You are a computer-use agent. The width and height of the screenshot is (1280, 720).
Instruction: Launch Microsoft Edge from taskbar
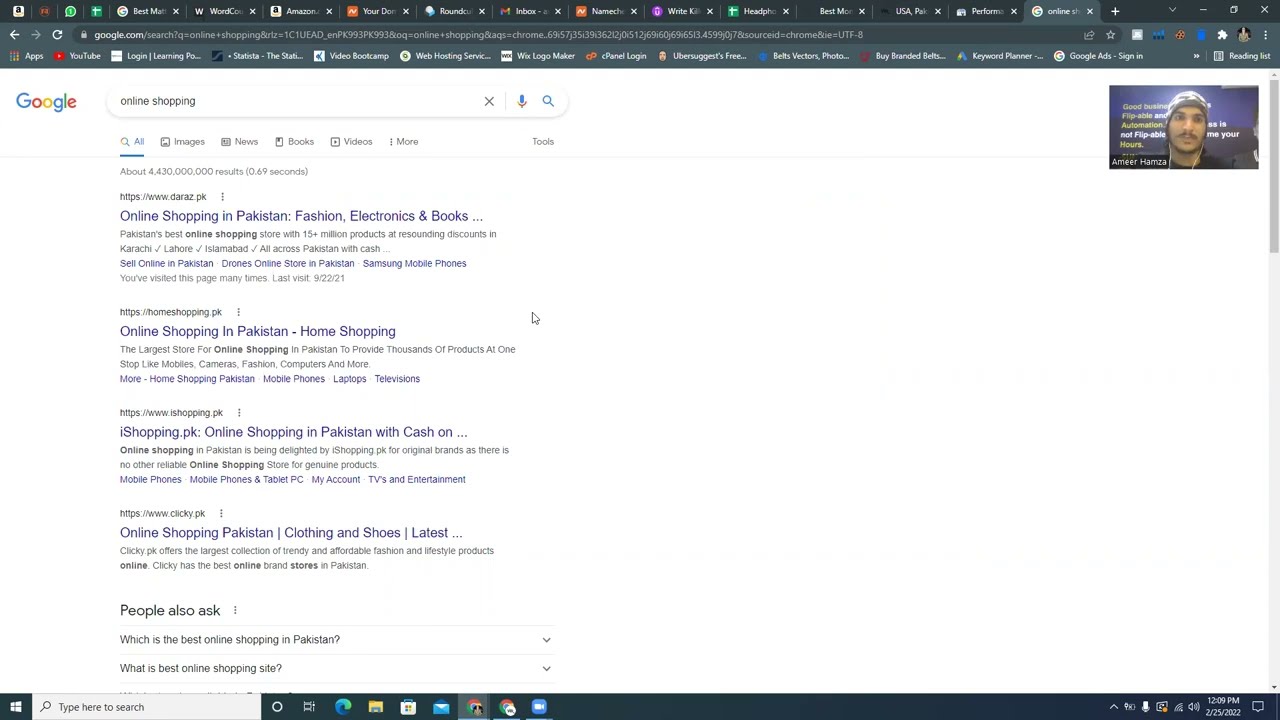[343, 707]
